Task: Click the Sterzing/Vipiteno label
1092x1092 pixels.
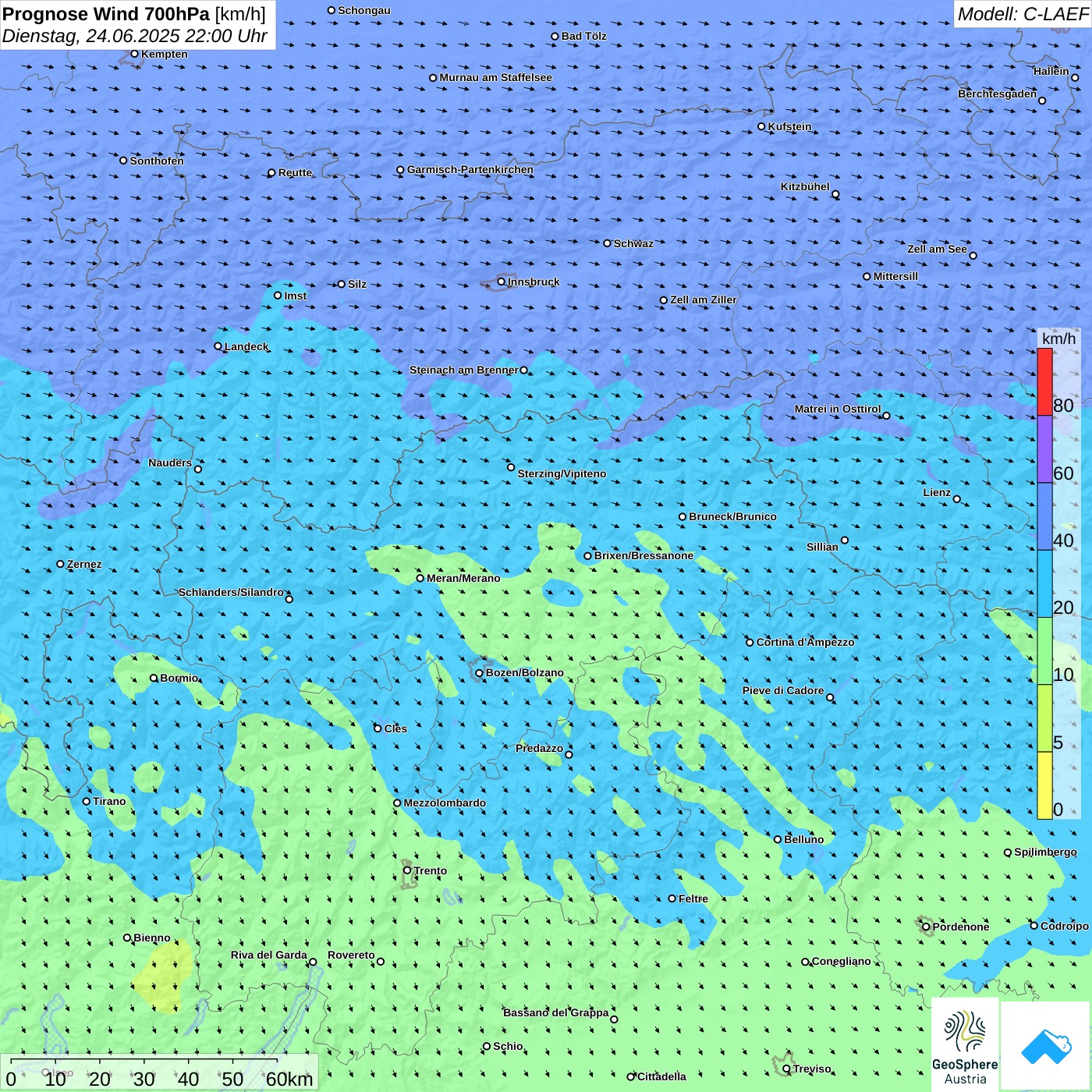Action: (562, 473)
